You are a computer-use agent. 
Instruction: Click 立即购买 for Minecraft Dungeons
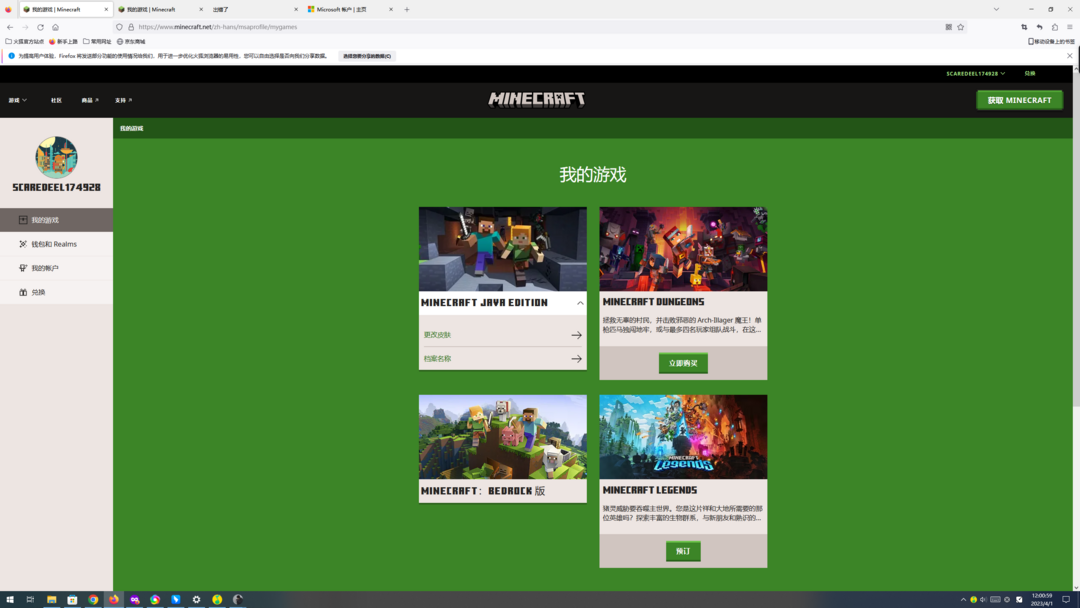point(683,363)
